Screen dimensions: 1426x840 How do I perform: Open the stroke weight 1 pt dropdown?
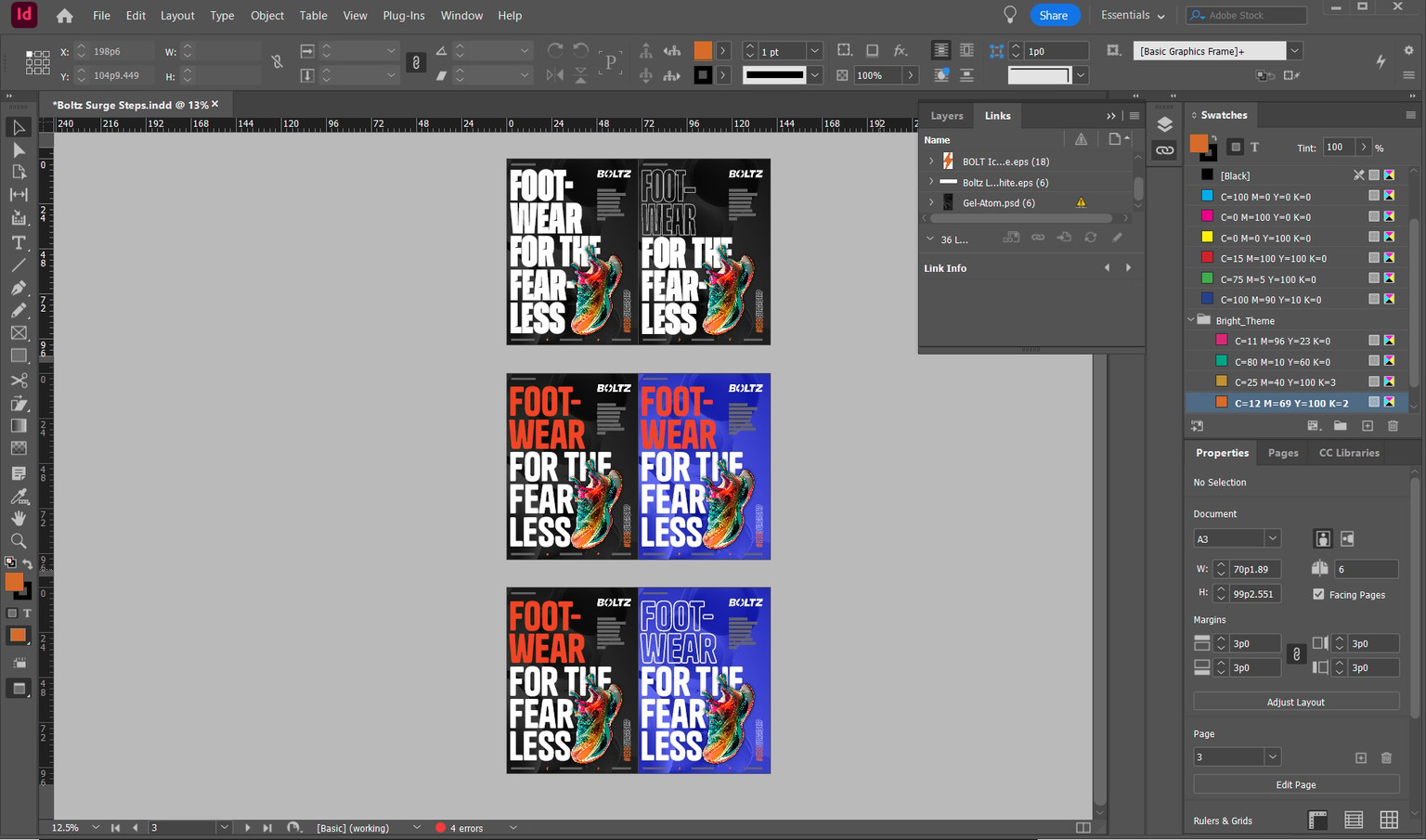814,51
